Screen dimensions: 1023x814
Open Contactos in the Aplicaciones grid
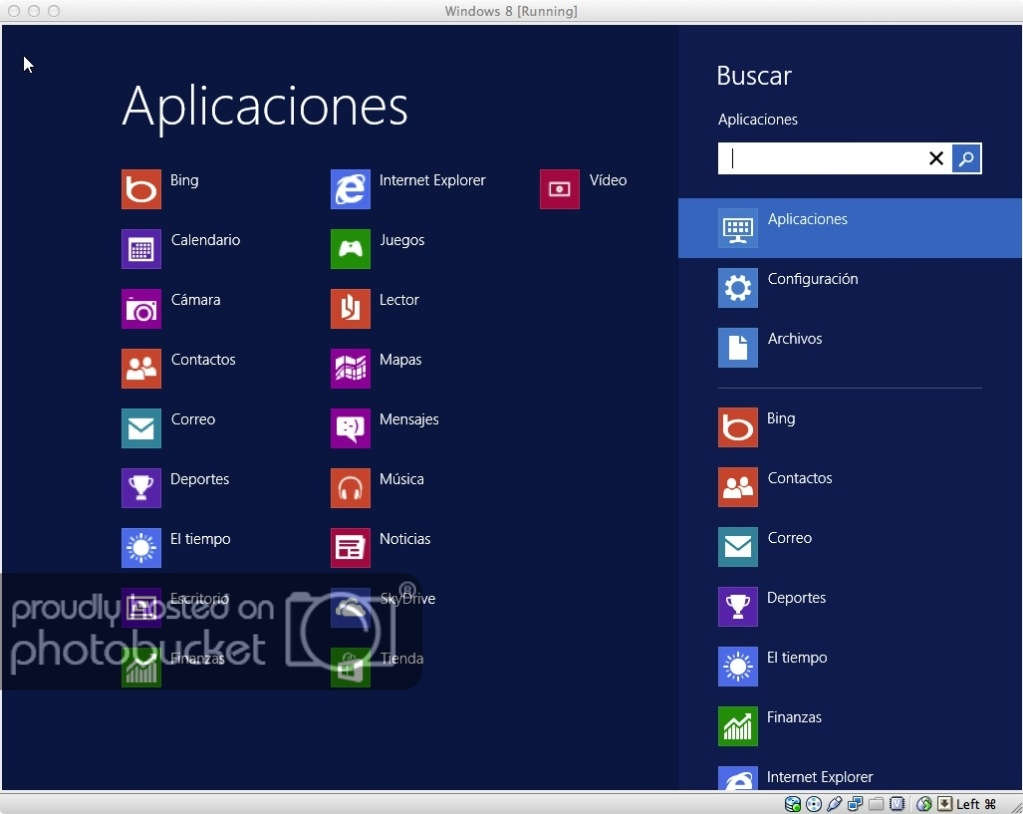coord(141,369)
